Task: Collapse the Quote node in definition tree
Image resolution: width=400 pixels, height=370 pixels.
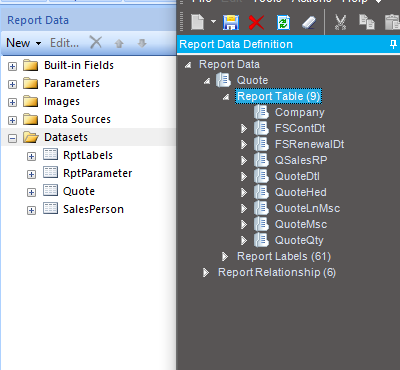Action: (x=207, y=81)
